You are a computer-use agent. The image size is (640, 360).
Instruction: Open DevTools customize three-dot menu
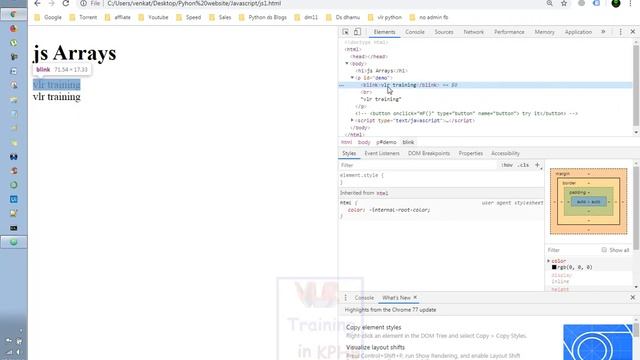click(620, 32)
